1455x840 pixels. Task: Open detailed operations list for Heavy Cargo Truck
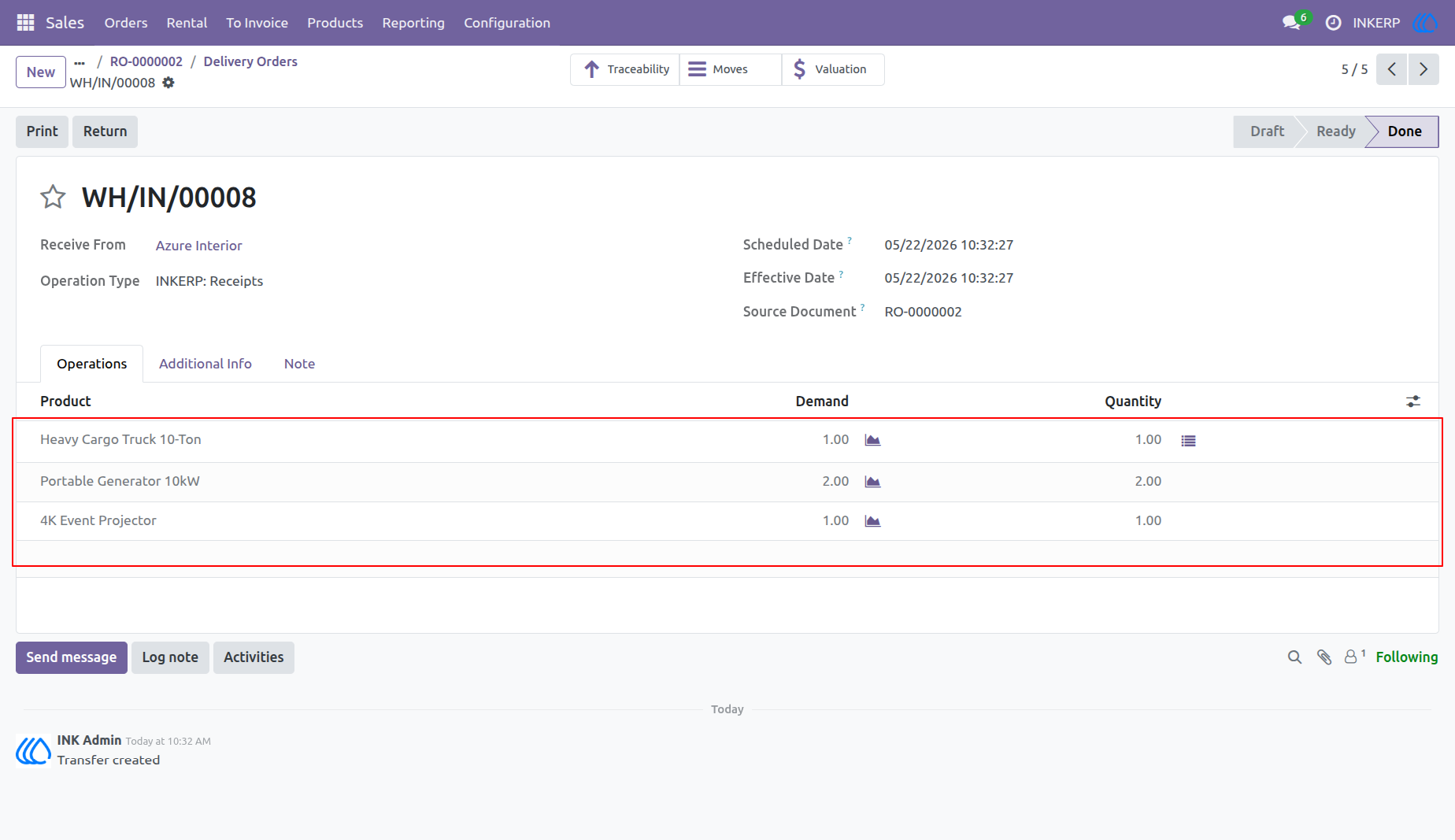[1188, 441]
